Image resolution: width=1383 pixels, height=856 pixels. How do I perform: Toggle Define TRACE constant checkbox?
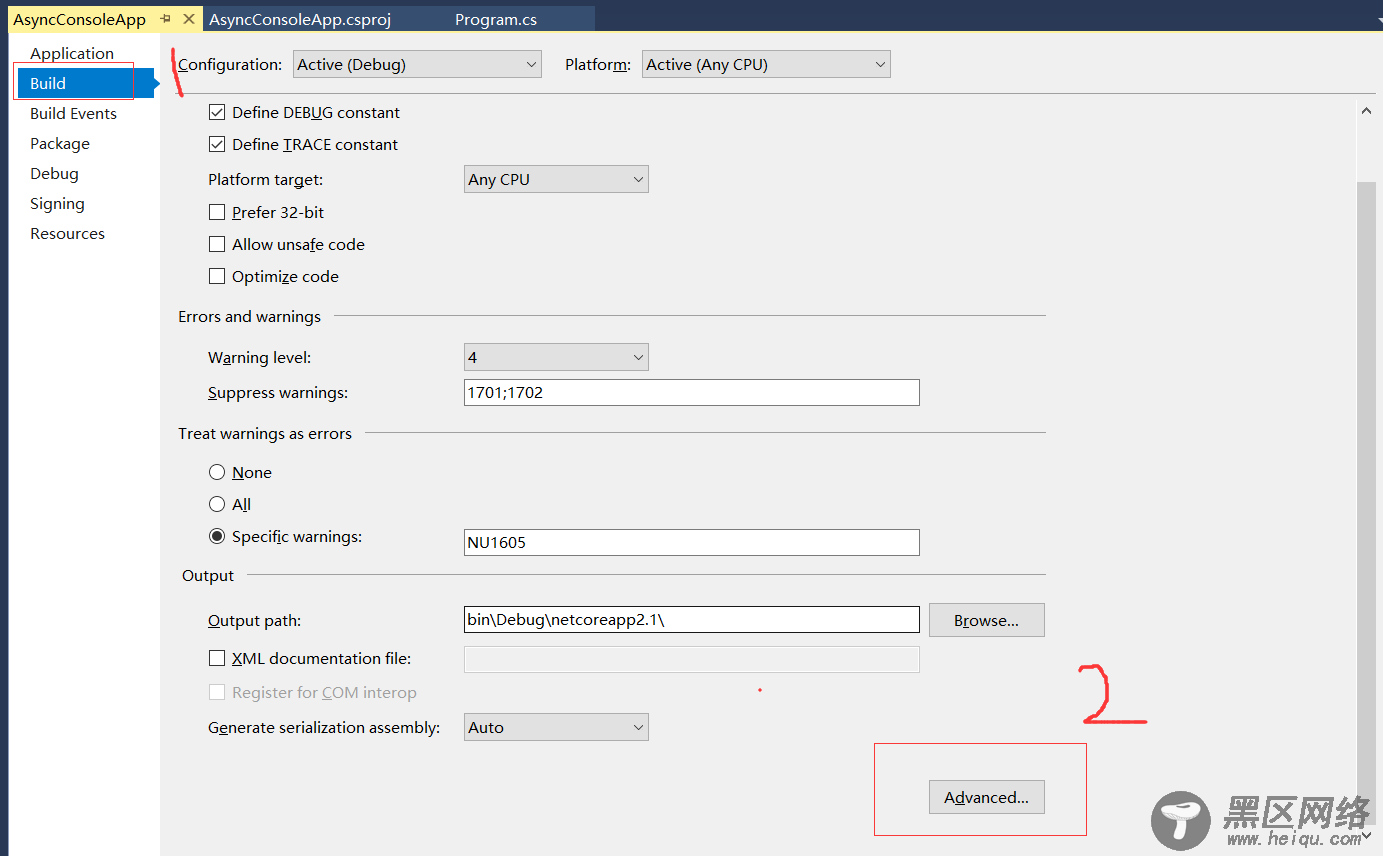217,145
